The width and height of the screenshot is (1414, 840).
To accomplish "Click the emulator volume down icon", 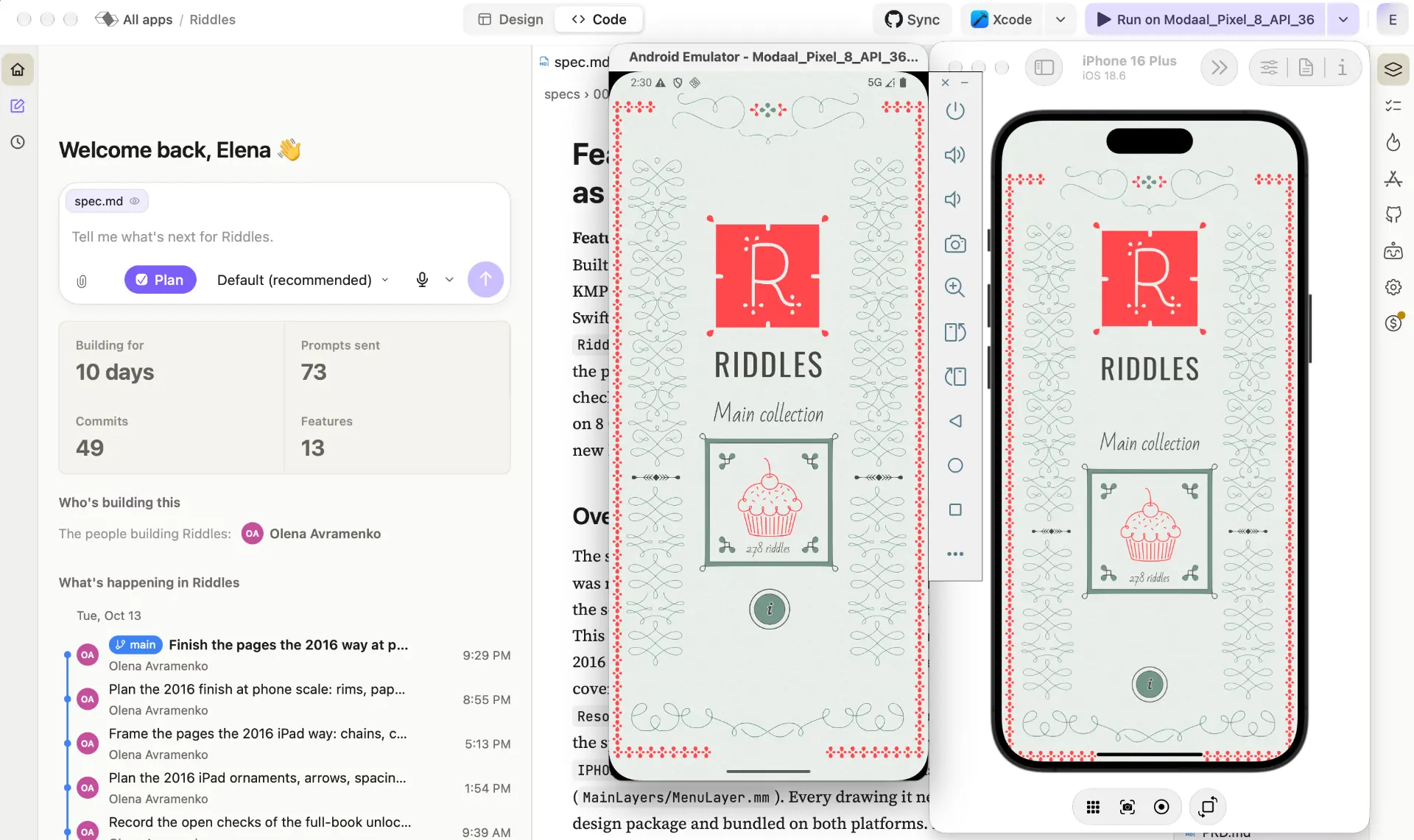I will [953, 200].
